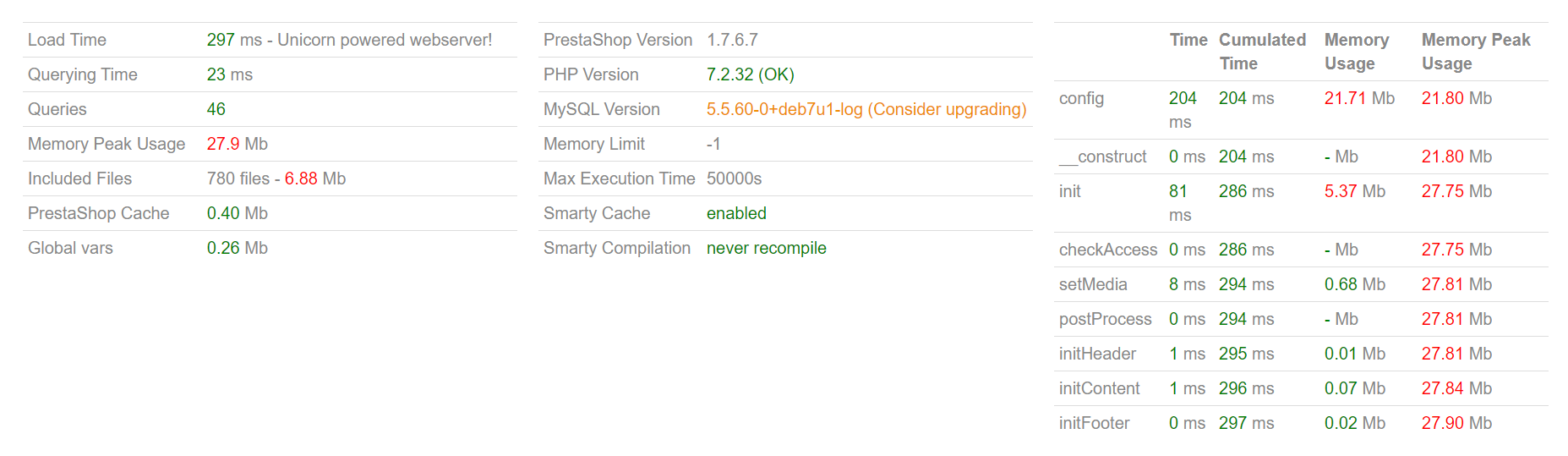The image size is (1568, 456).
Task: Click the Memory Limit -1 value
Action: point(713,144)
